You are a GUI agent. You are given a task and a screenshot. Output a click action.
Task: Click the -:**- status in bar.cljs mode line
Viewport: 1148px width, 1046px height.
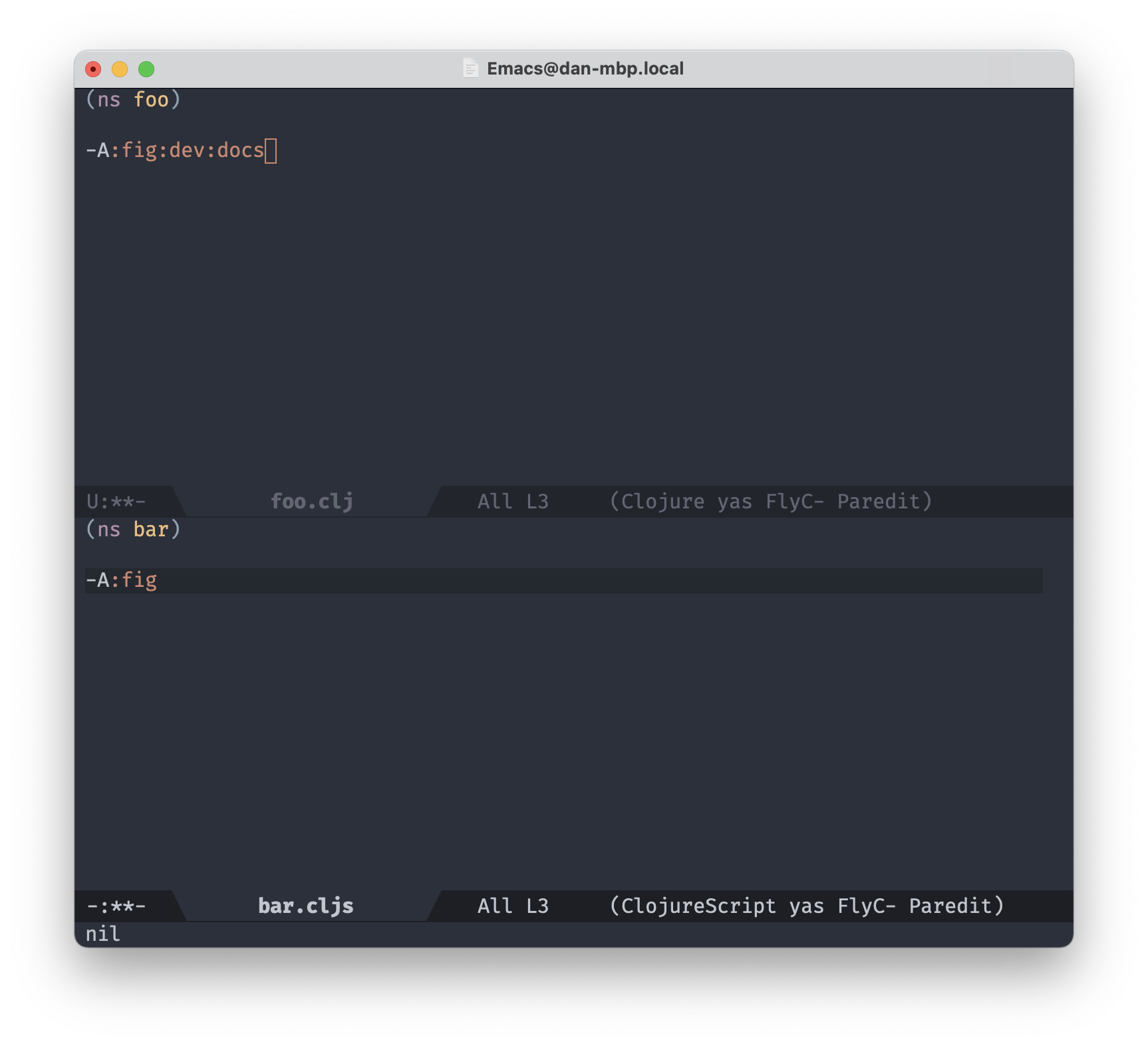coord(116,906)
